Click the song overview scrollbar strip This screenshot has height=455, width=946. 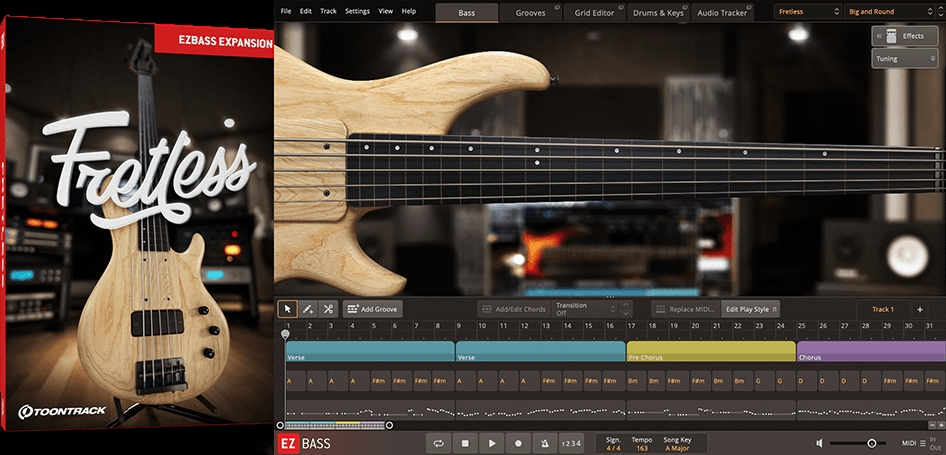pos(335,425)
